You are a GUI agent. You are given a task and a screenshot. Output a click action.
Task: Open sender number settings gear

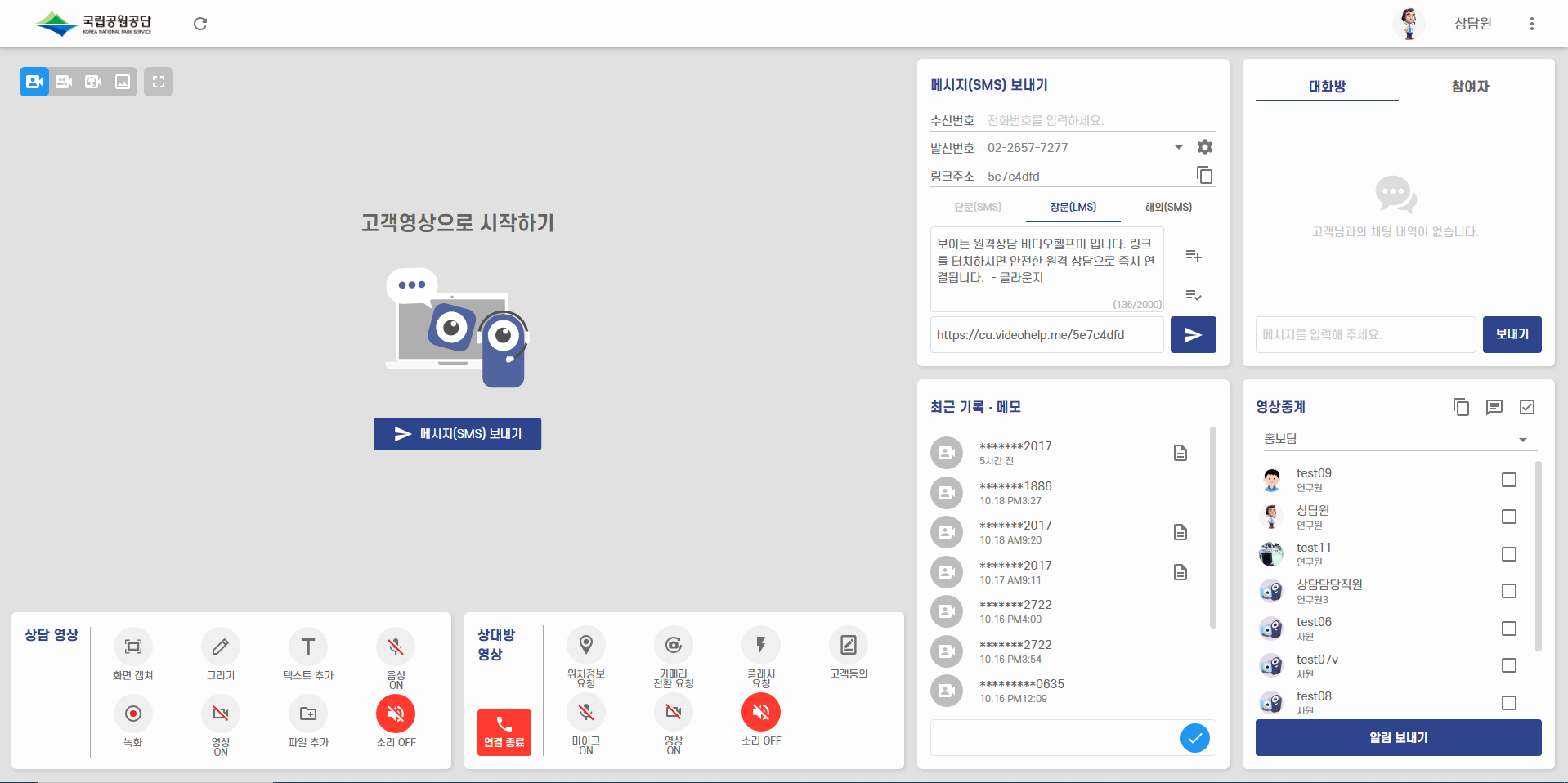click(1205, 147)
